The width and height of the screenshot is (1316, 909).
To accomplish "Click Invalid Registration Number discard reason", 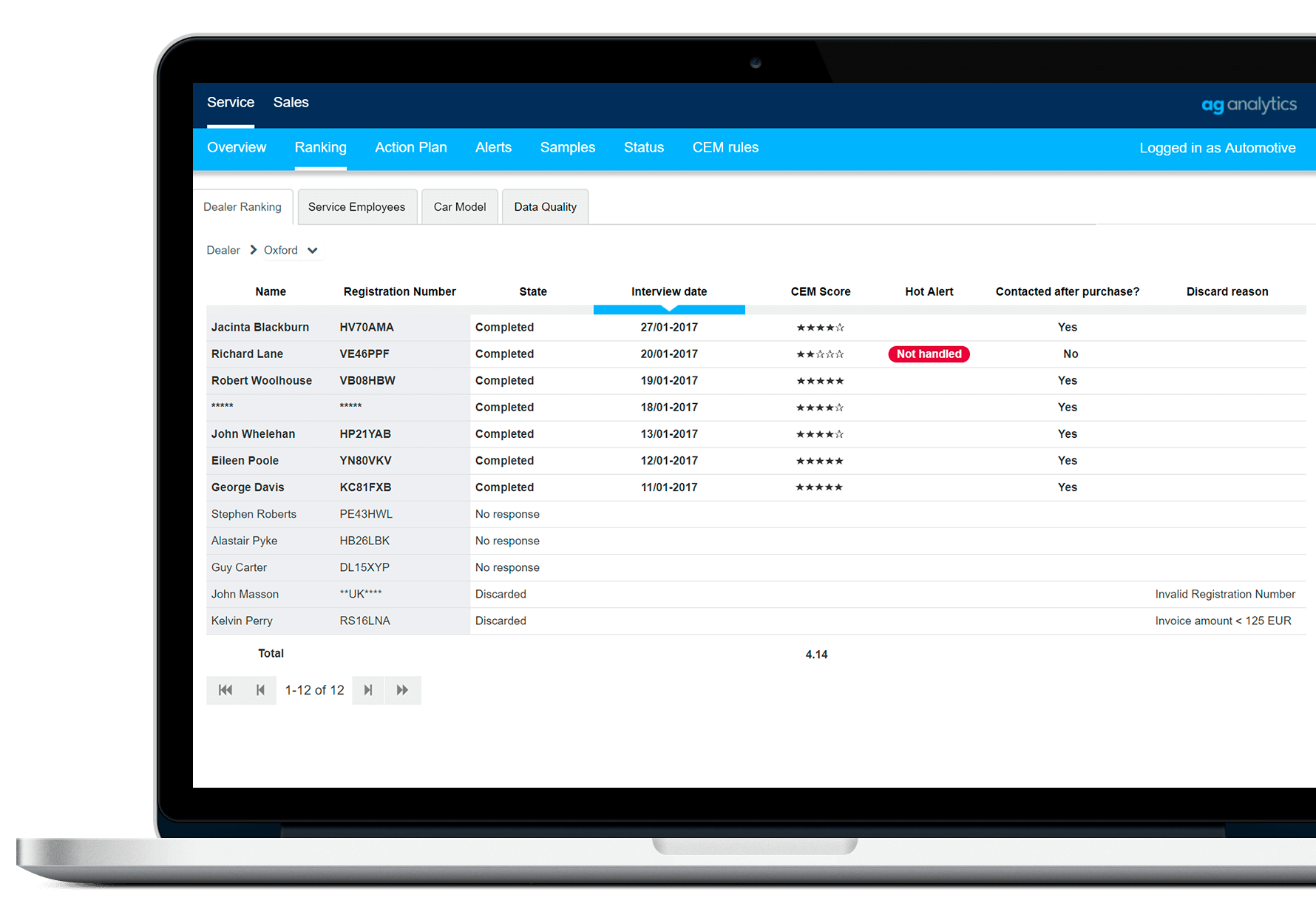I will pos(1225,594).
